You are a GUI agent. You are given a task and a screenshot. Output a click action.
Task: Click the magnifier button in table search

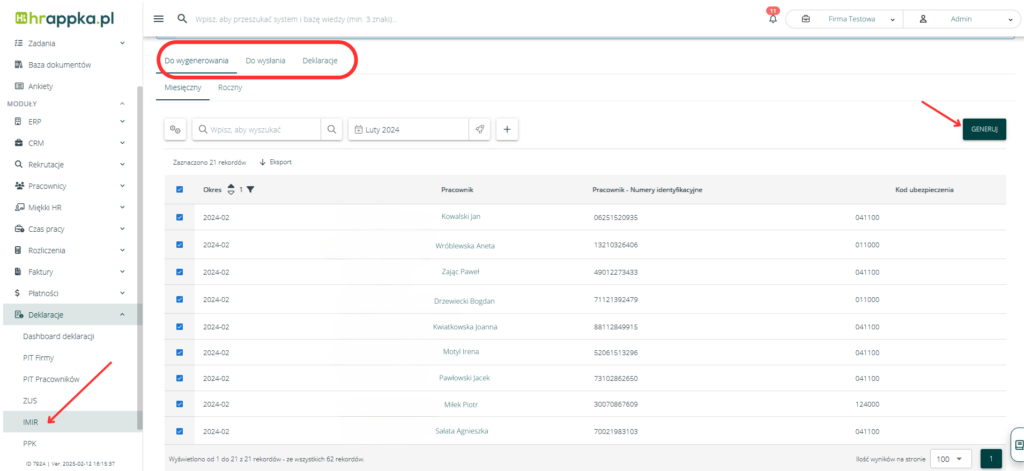[331, 129]
